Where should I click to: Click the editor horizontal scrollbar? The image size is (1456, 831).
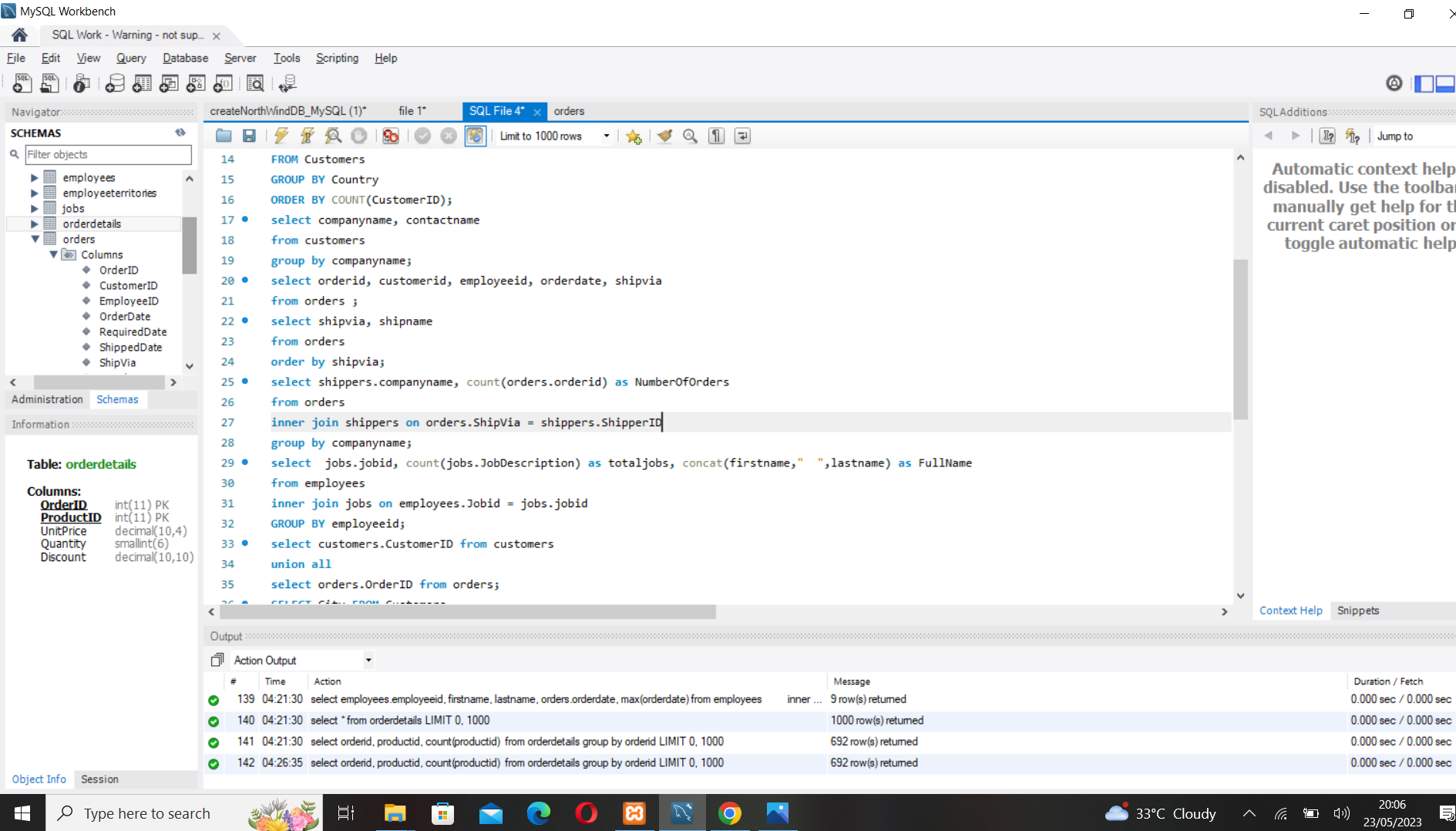click(467, 612)
